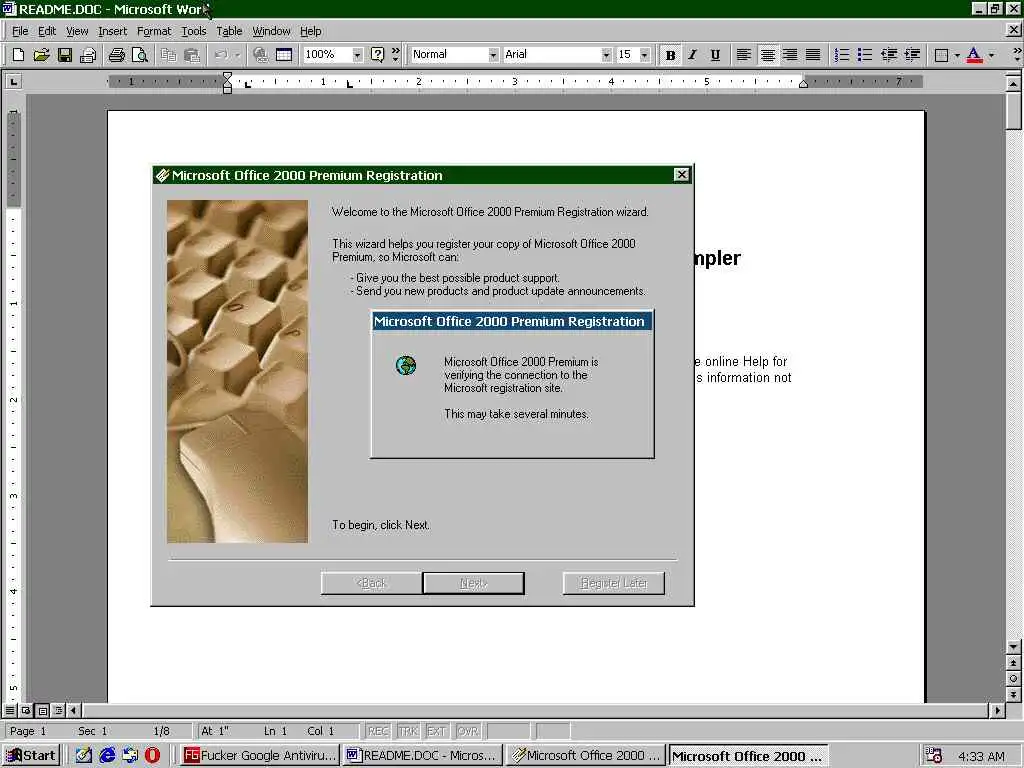Click Register Later in the wizard
This screenshot has height=768, width=1024.
tap(613, 583)
